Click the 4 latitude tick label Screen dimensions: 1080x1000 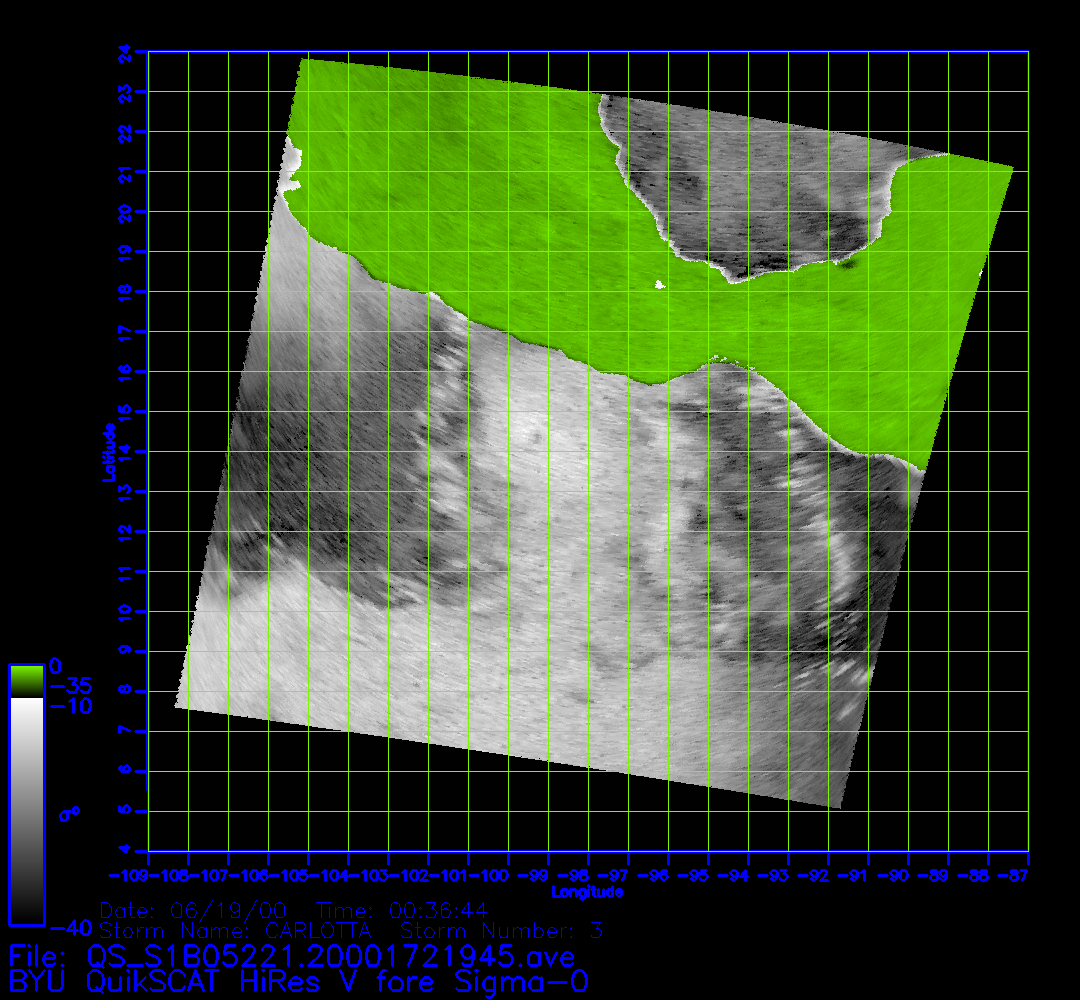124,851
